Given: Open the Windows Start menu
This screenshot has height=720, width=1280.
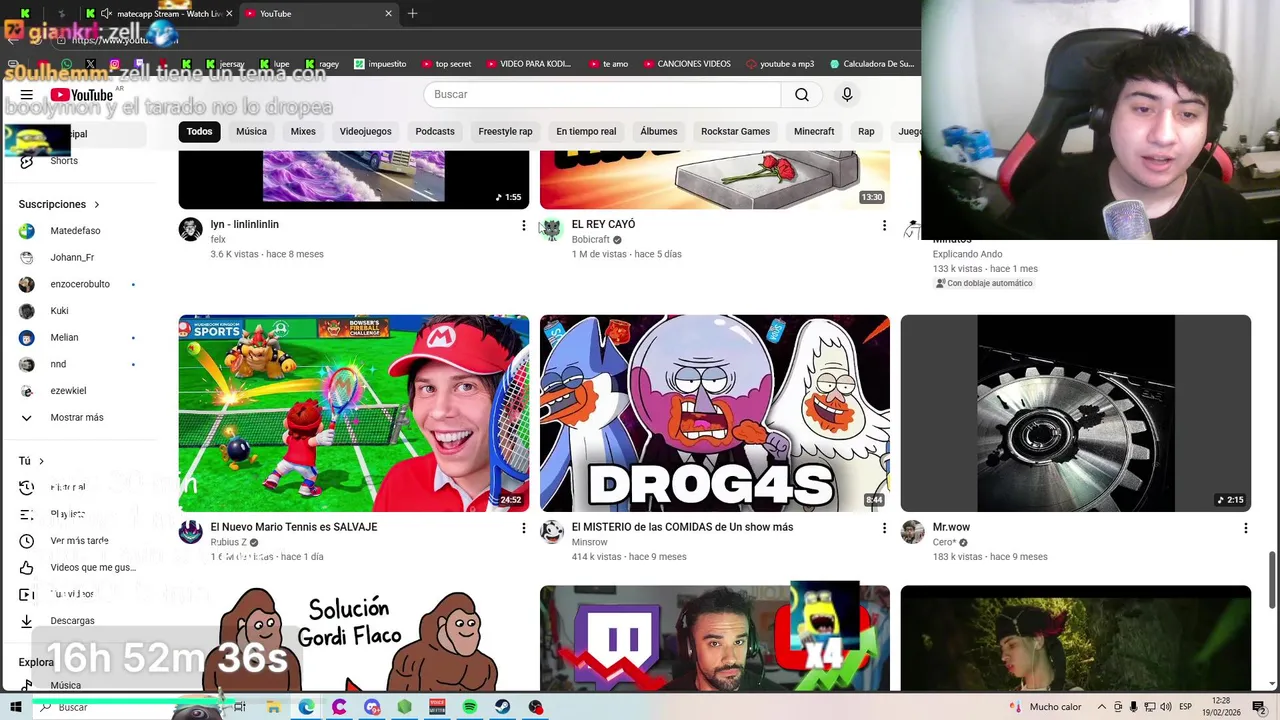Looking at the screenshot, I should click(x=15, y=707).
